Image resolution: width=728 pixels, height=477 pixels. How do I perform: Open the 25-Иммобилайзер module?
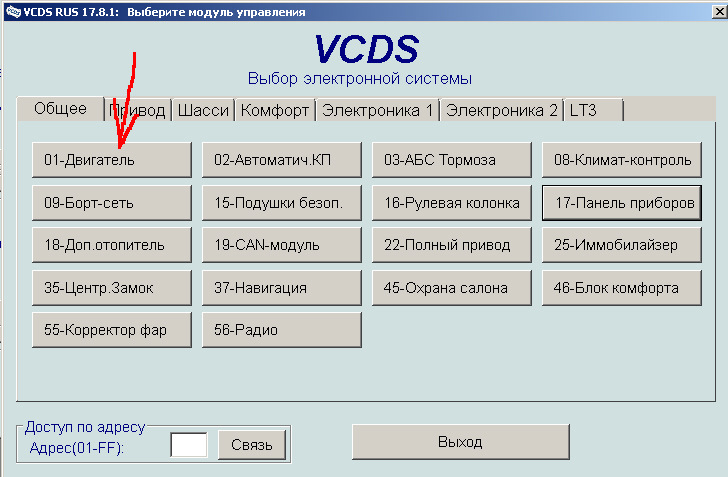coord(622,245)
